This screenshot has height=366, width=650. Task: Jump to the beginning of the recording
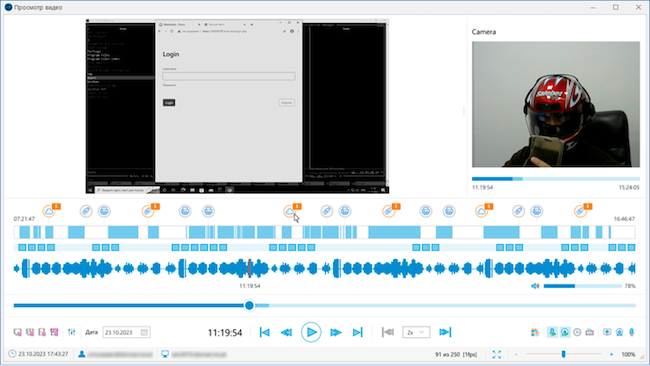pos(264,332)
